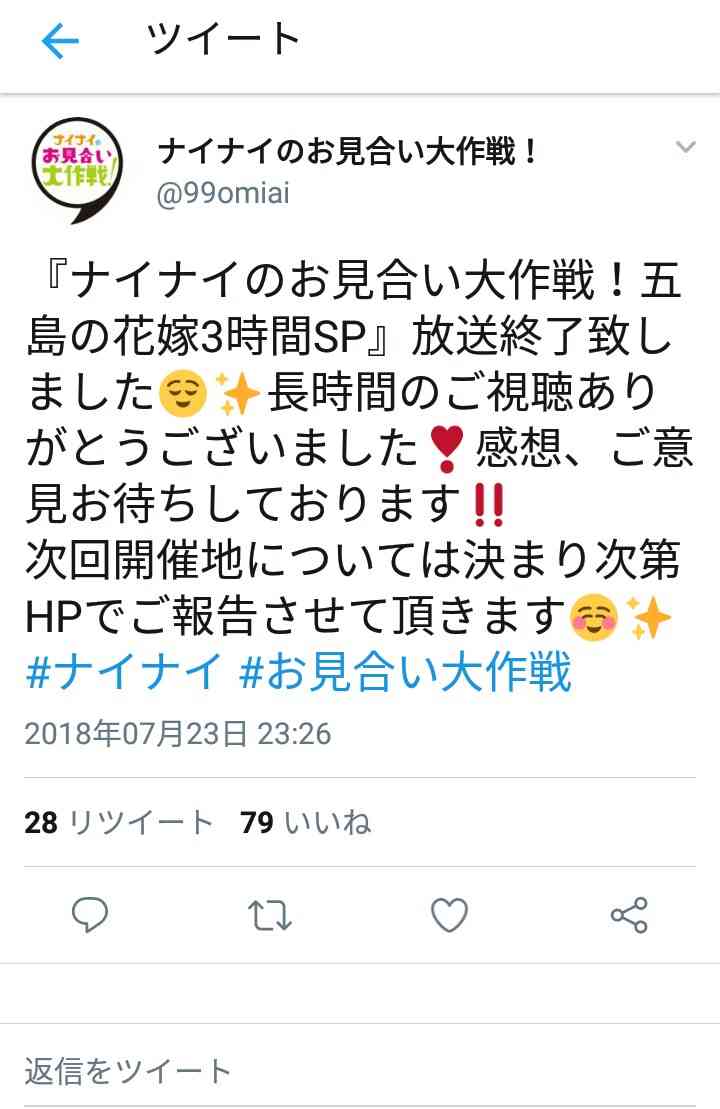View the 28 リツイート list

(119, 823)
